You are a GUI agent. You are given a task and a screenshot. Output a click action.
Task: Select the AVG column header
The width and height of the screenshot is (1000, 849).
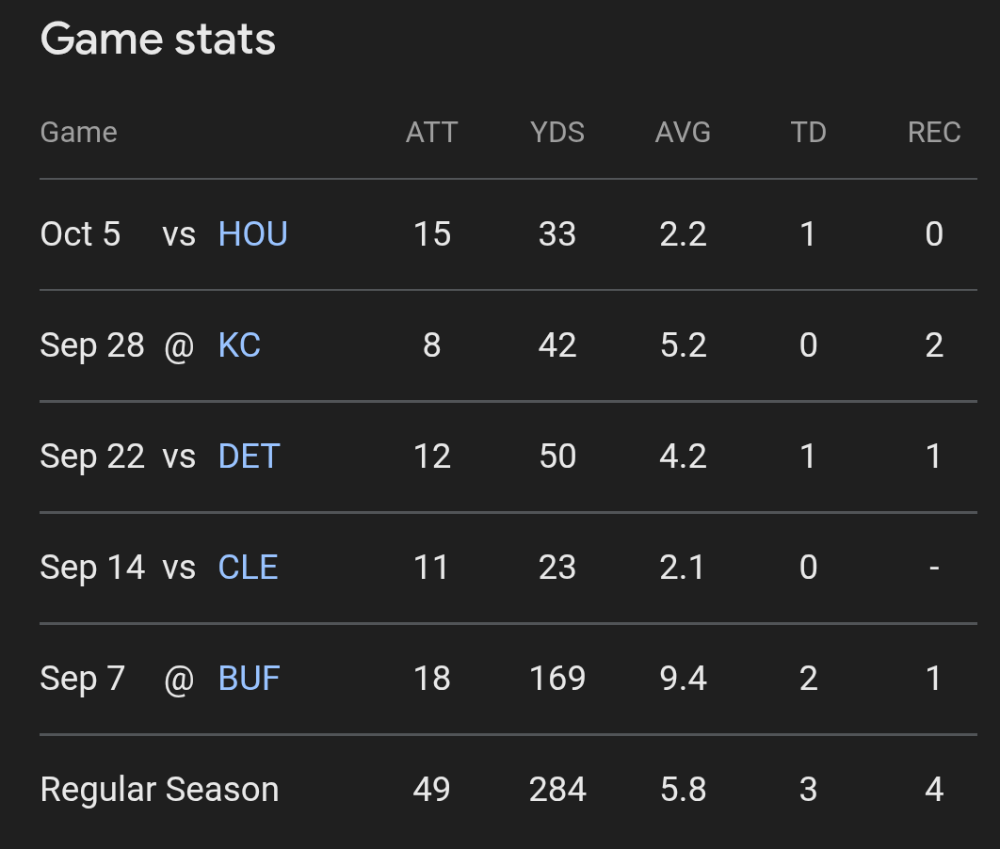tap(683, 132)
